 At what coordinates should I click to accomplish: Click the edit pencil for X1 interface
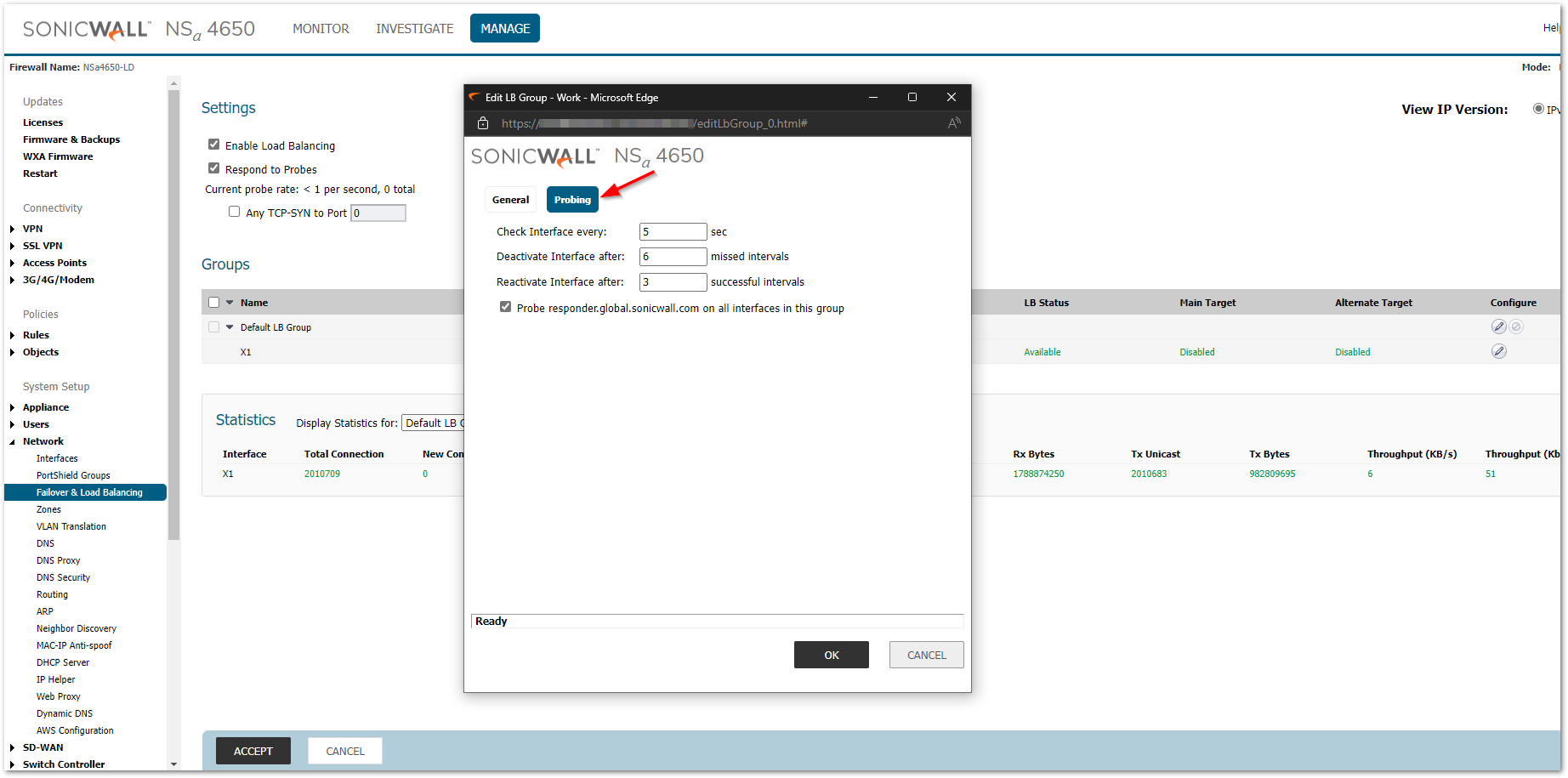[x=1498, y=351]
